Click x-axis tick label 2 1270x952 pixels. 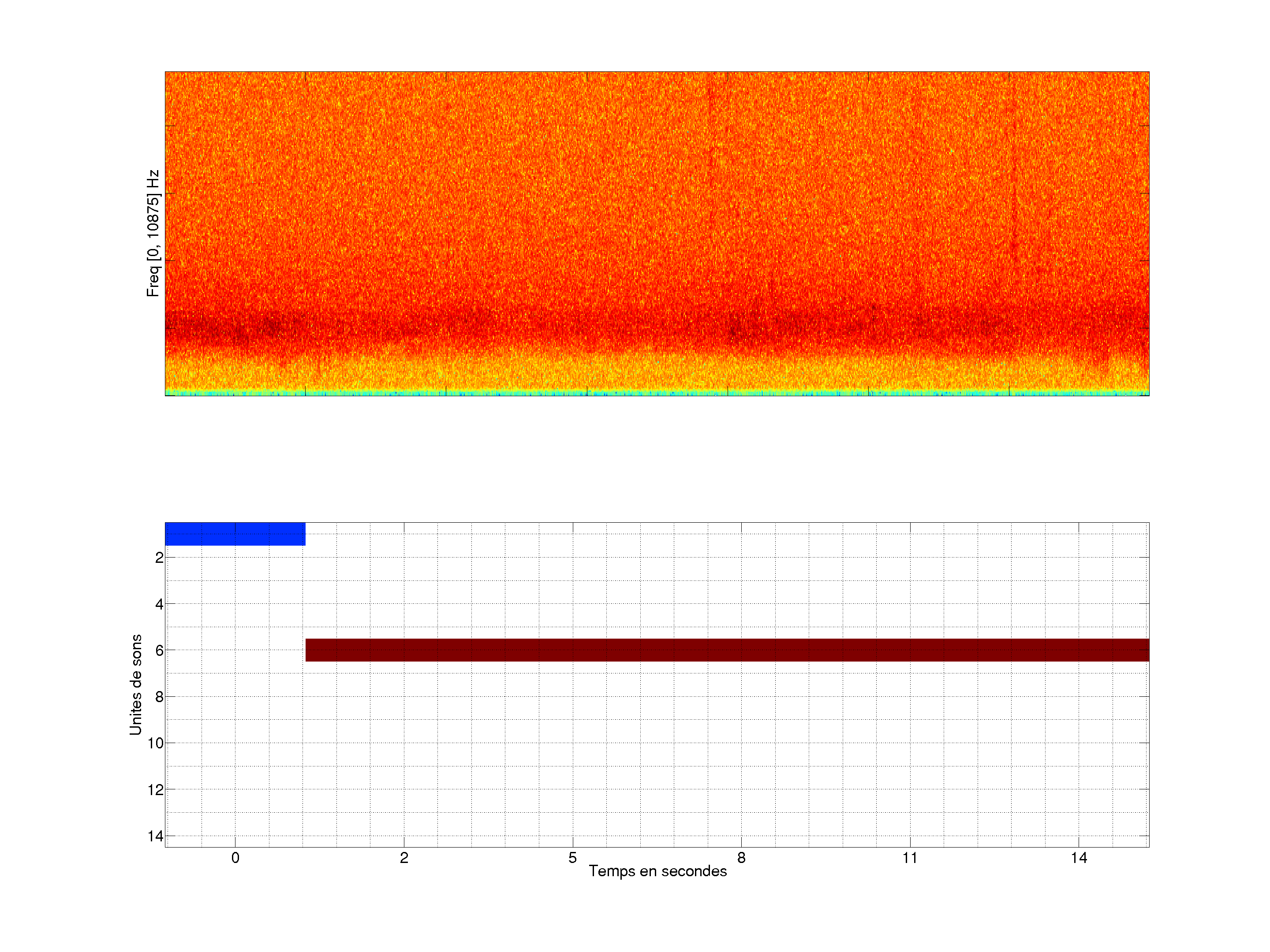(403, 858)
